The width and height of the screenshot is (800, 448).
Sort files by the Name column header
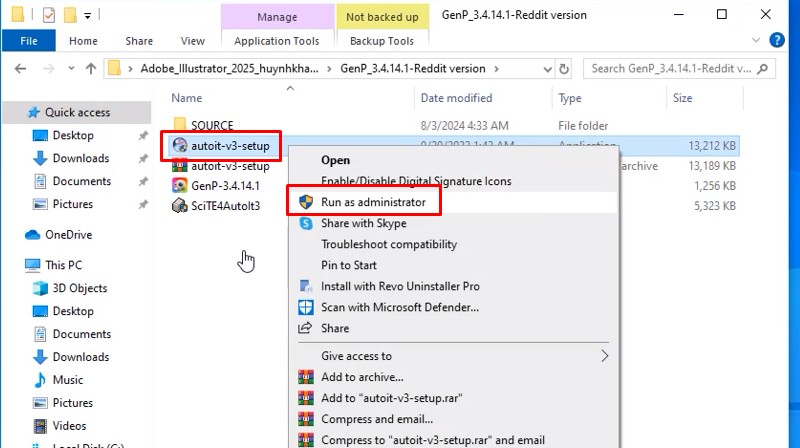tap(187, 98)
